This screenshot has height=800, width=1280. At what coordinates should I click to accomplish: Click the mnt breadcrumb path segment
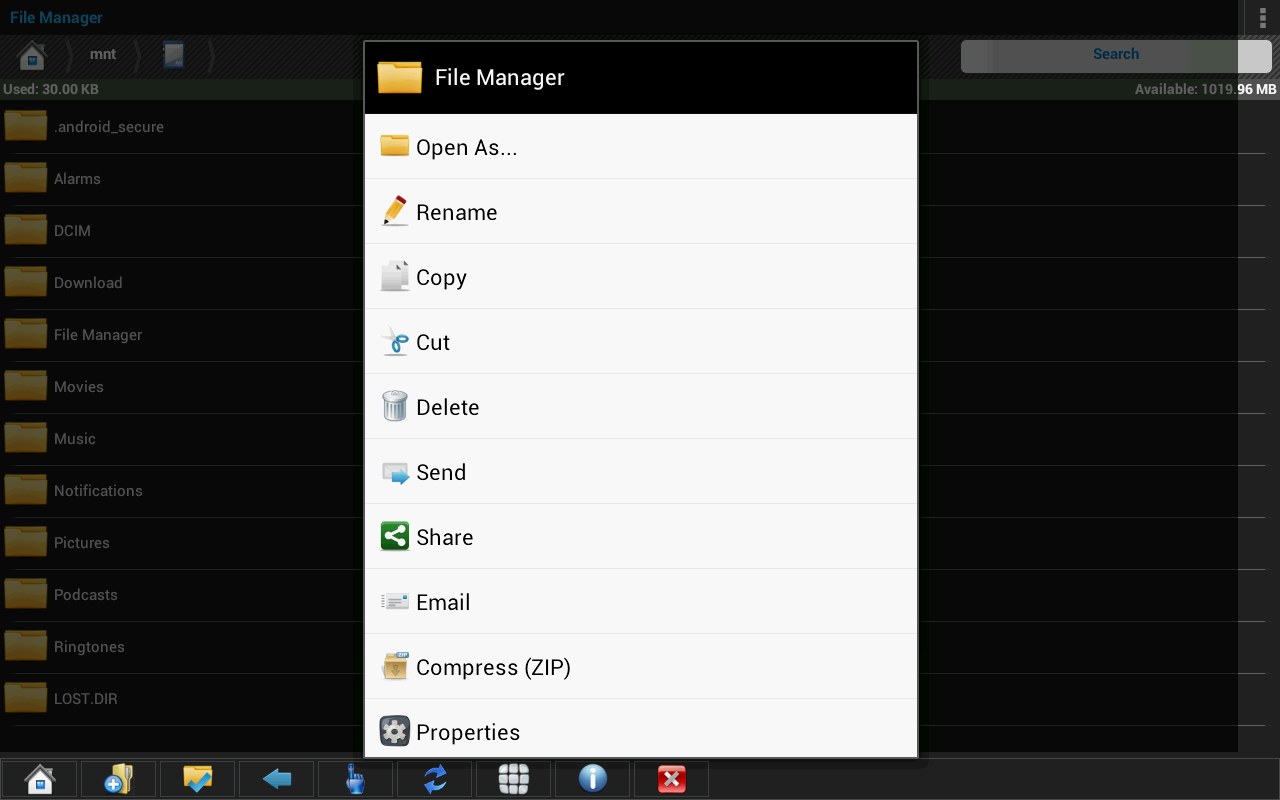coord(103,55)
